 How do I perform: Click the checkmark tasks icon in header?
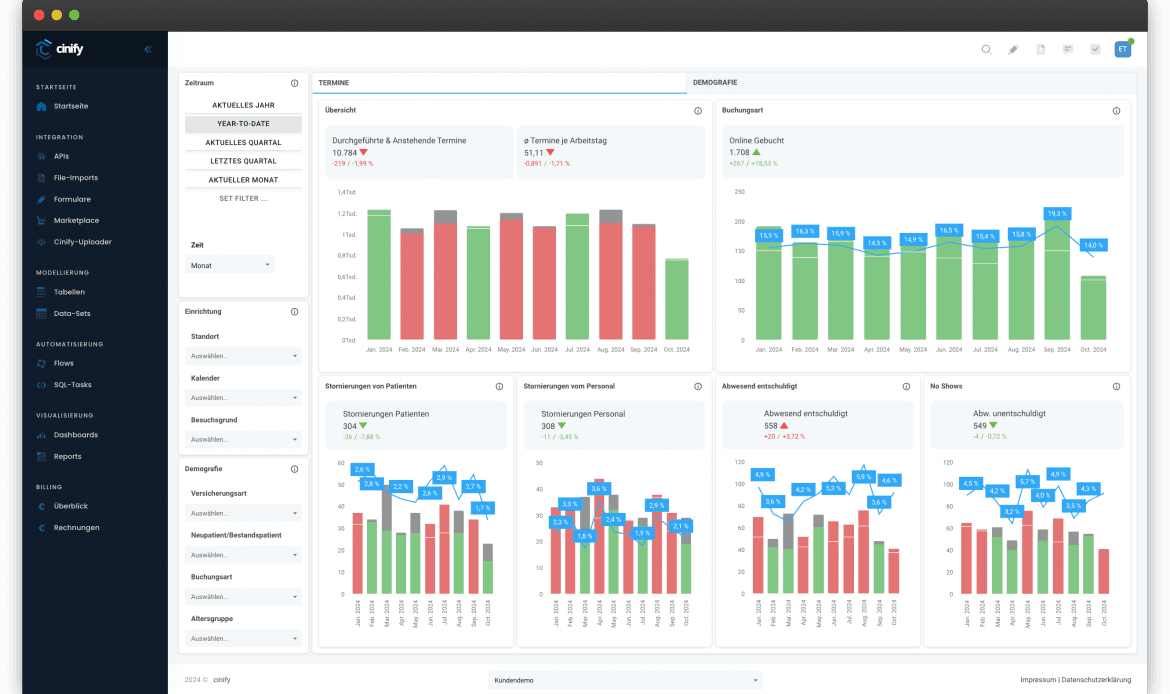click(x=1095, y=49)
